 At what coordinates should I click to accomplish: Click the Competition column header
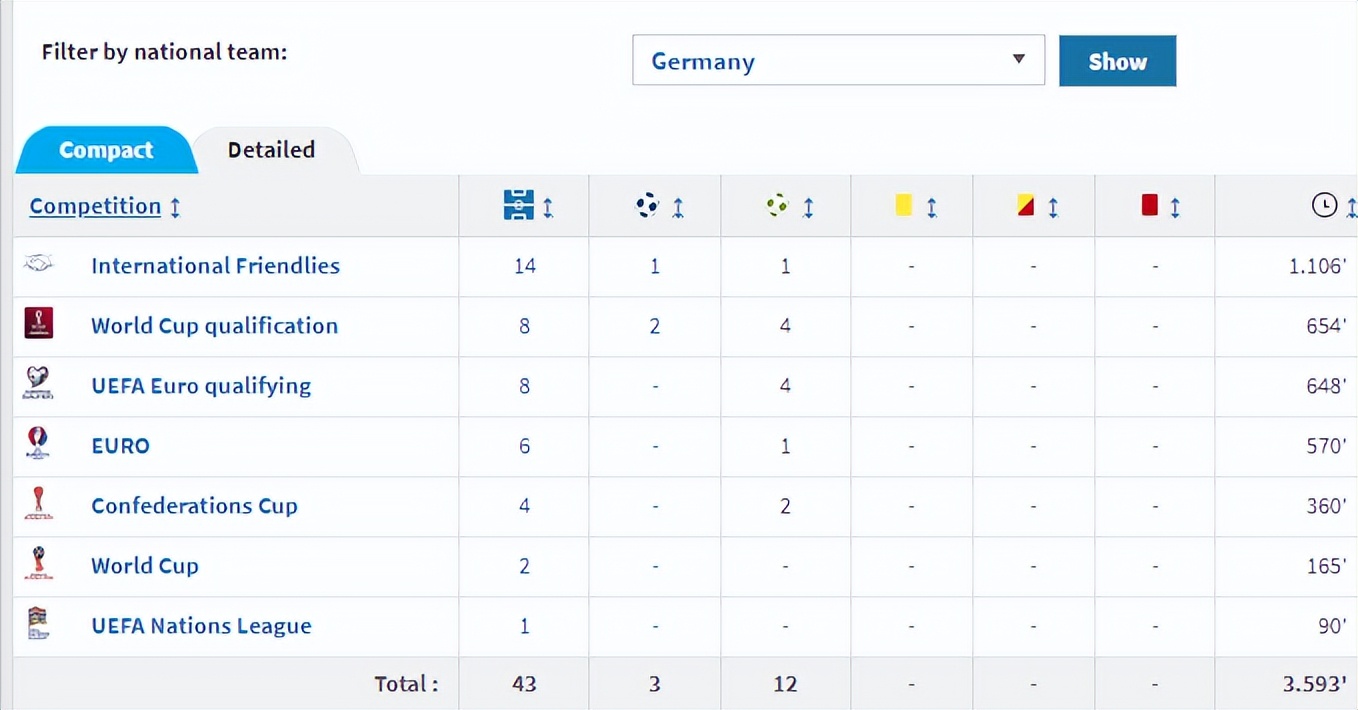point(95,206)
